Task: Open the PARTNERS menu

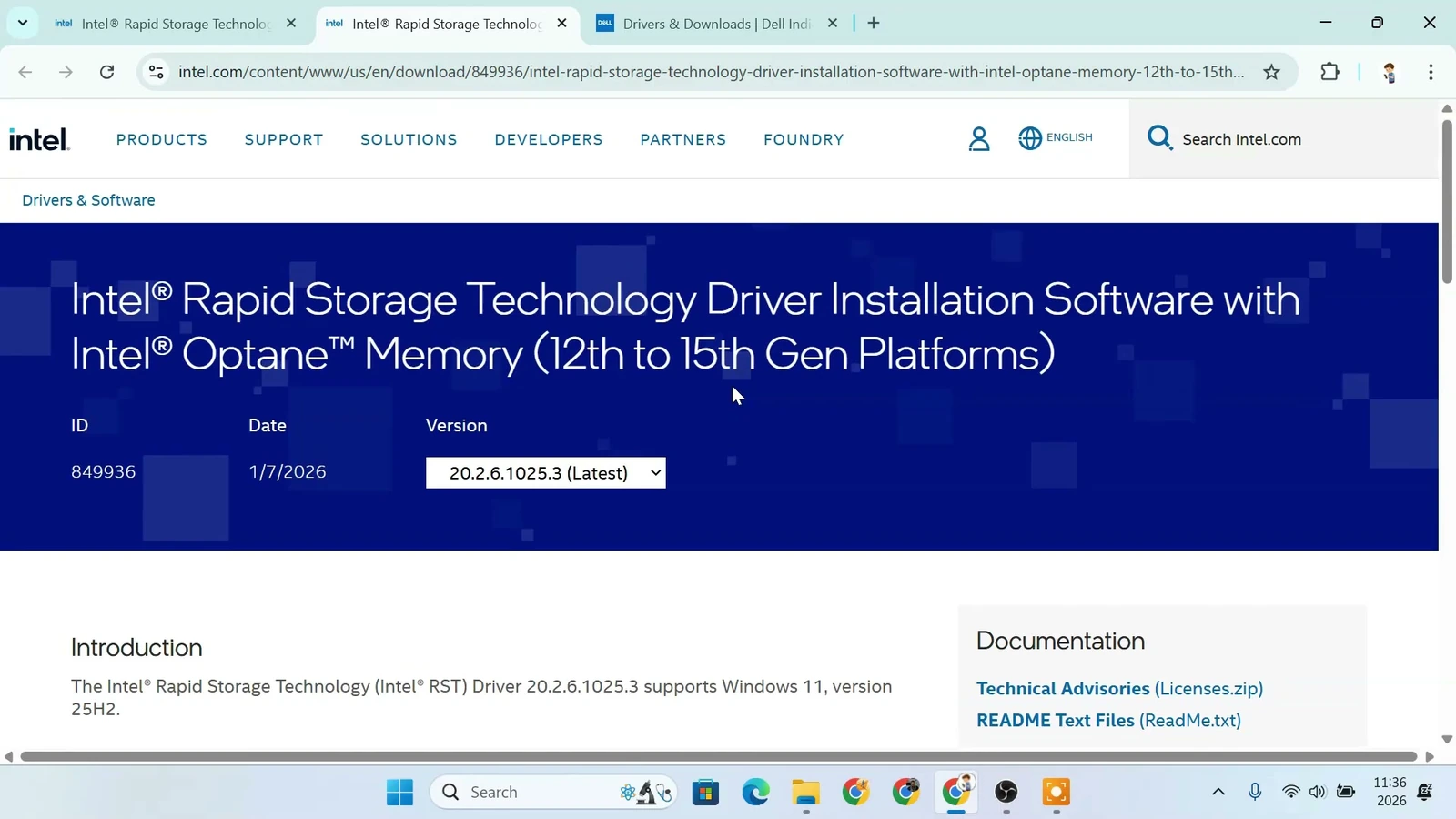Action: pos(683,139)
